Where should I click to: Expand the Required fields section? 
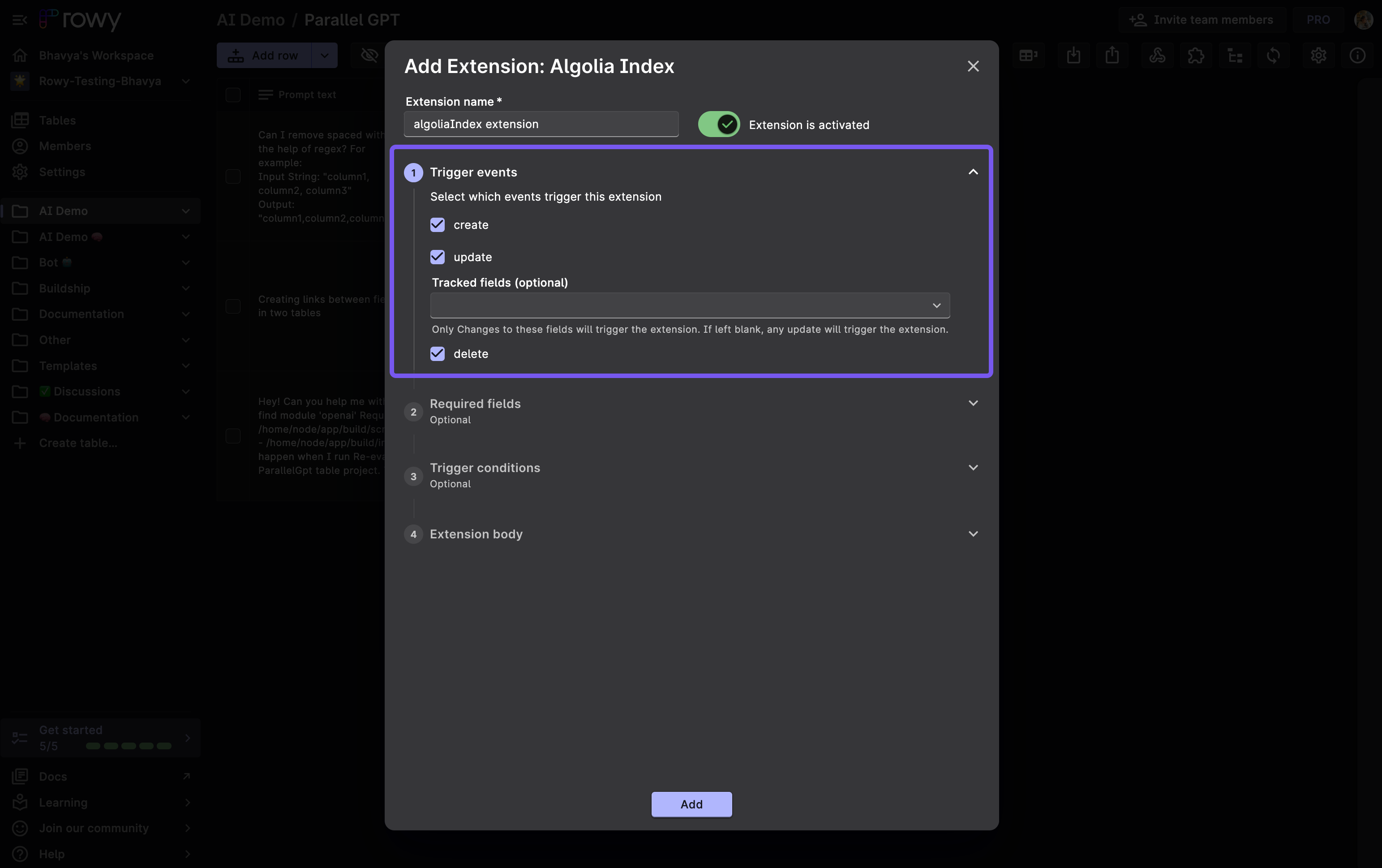[973, 403]
